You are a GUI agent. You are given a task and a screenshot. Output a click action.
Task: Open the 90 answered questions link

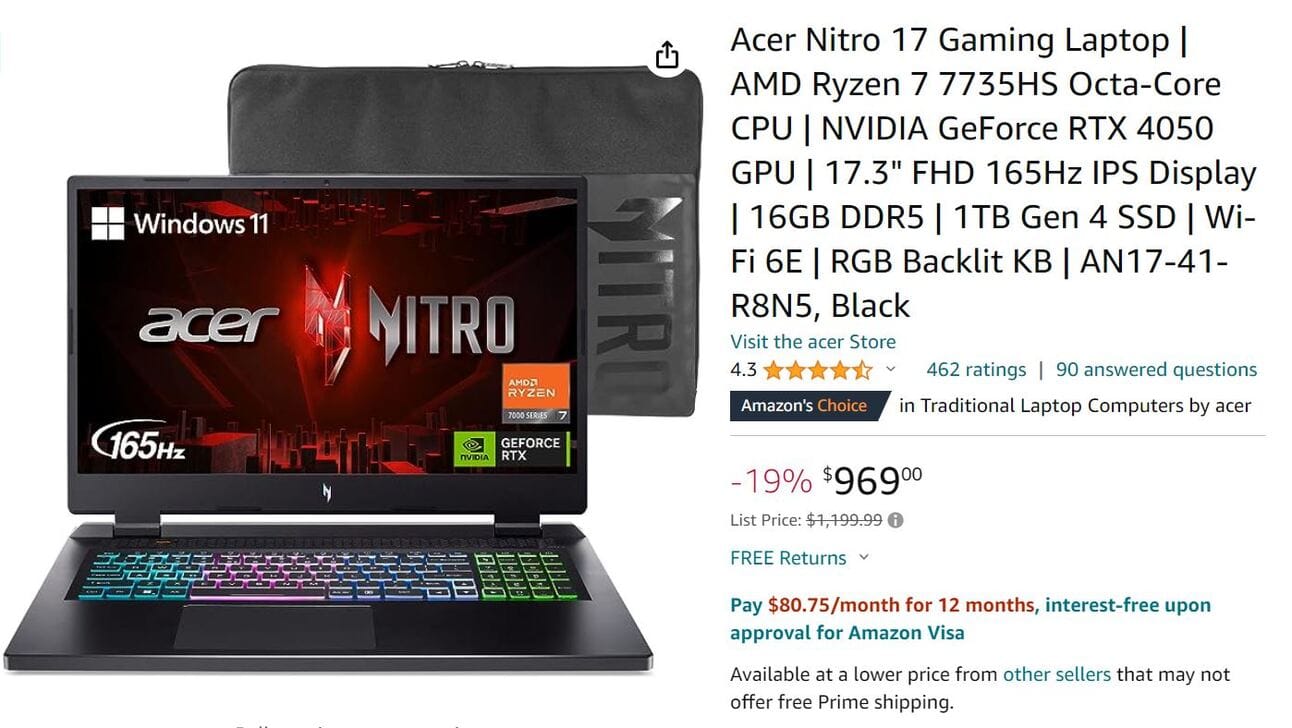pos(1156,370)
